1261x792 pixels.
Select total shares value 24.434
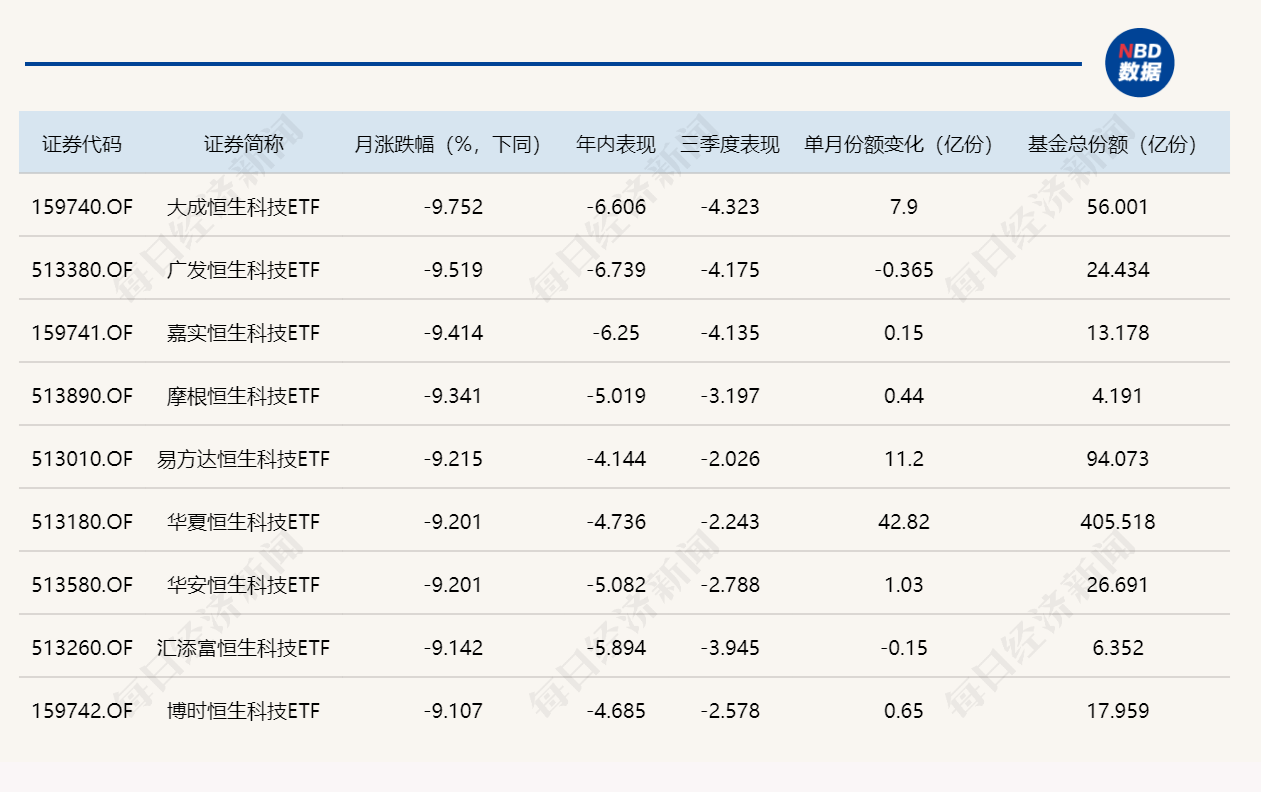pyautogui.click(x=1118, y=270)
